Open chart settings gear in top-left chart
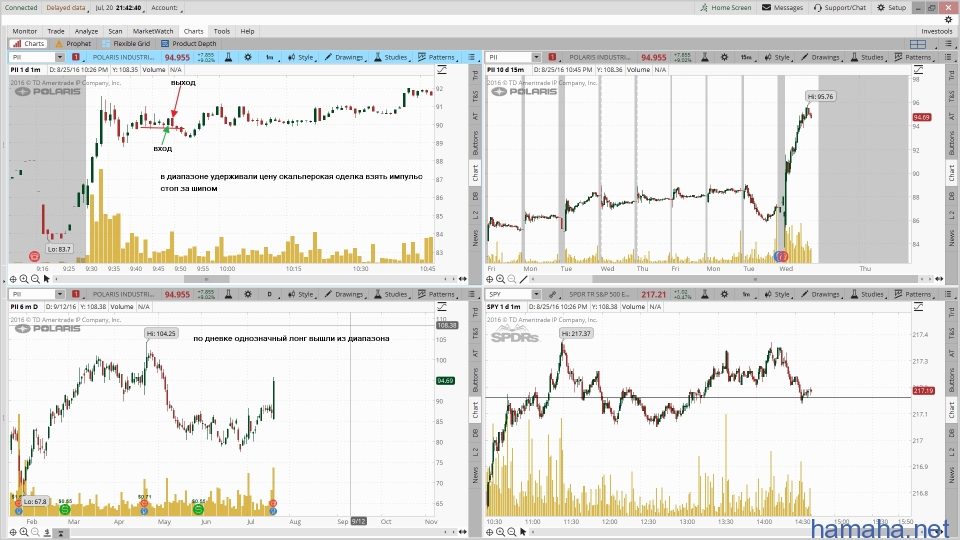Viewport: 960px width, 540px height. [x=248, y=57]
